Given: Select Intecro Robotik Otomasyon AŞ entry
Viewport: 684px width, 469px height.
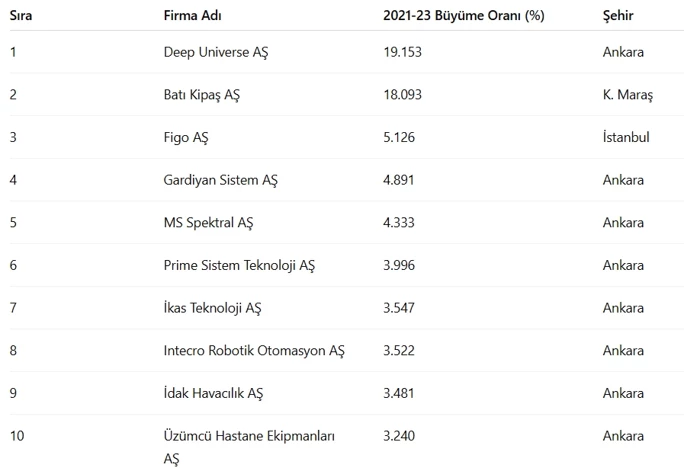Looking at the screenshot, I should 254,351.
